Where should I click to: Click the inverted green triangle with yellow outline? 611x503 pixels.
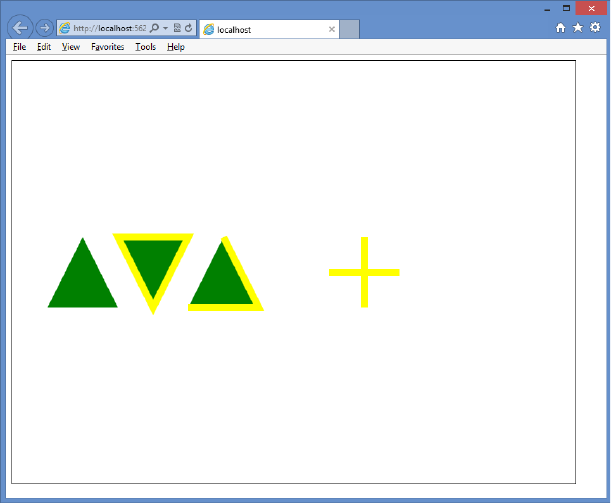point(153,269)
